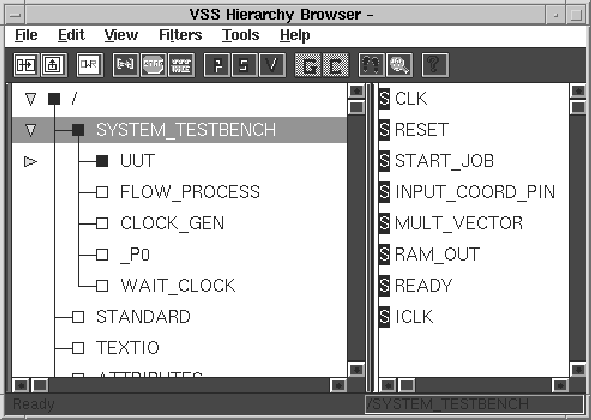The height and width of the screenshot is (420, 591).
Task: Click the /SYSTEM_TESTBENCH path field
Action: tap(474, 404)
